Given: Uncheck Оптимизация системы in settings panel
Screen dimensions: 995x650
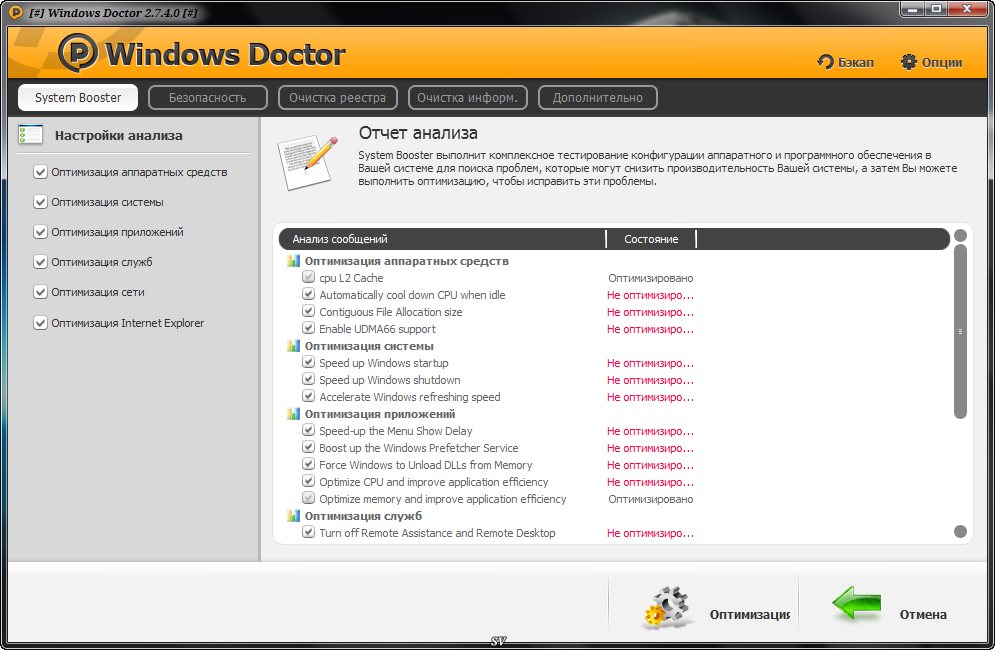Looking at the screenshot, I should coord(40,202).
